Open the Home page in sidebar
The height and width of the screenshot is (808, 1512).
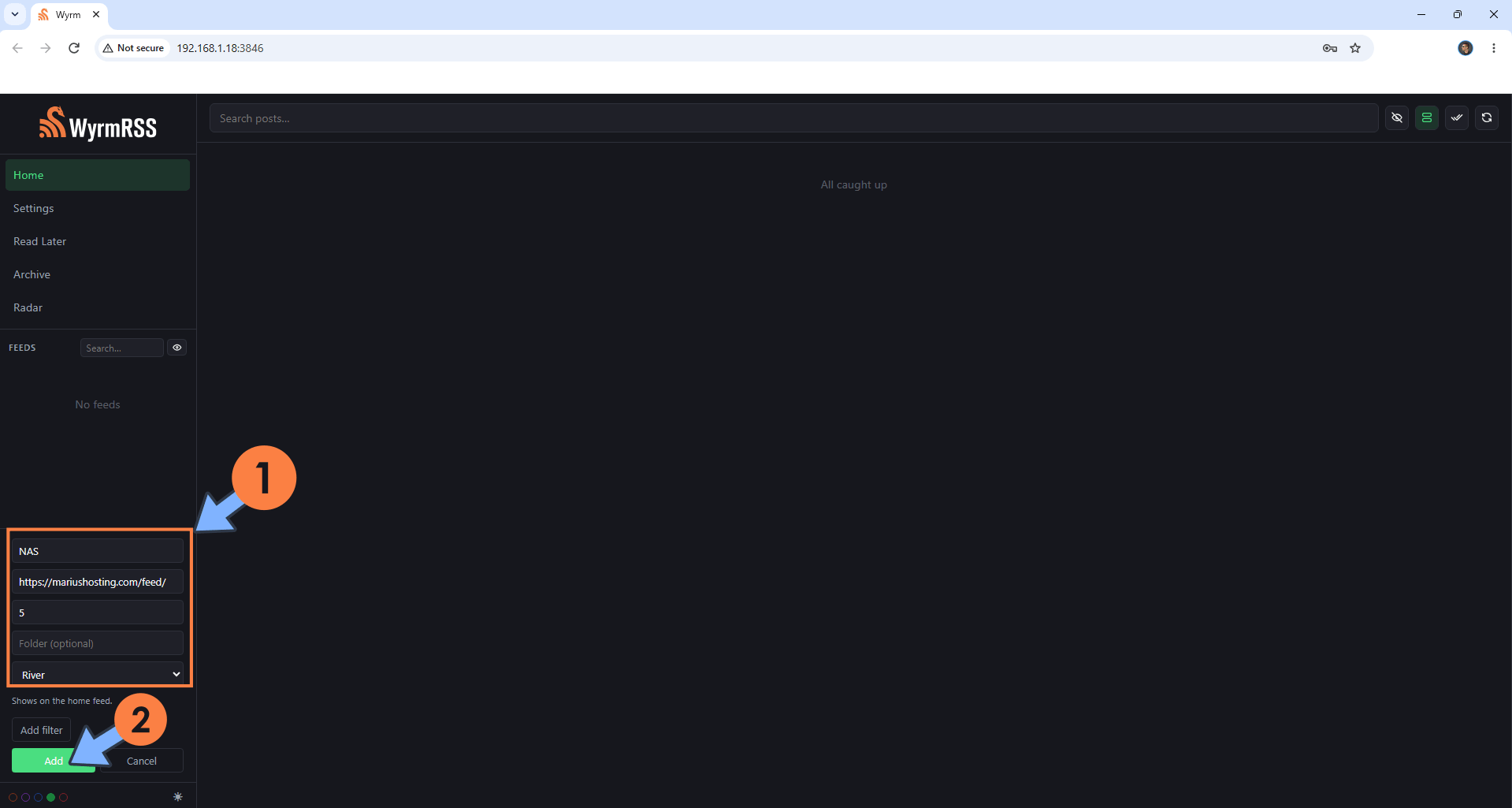point(98,175)
